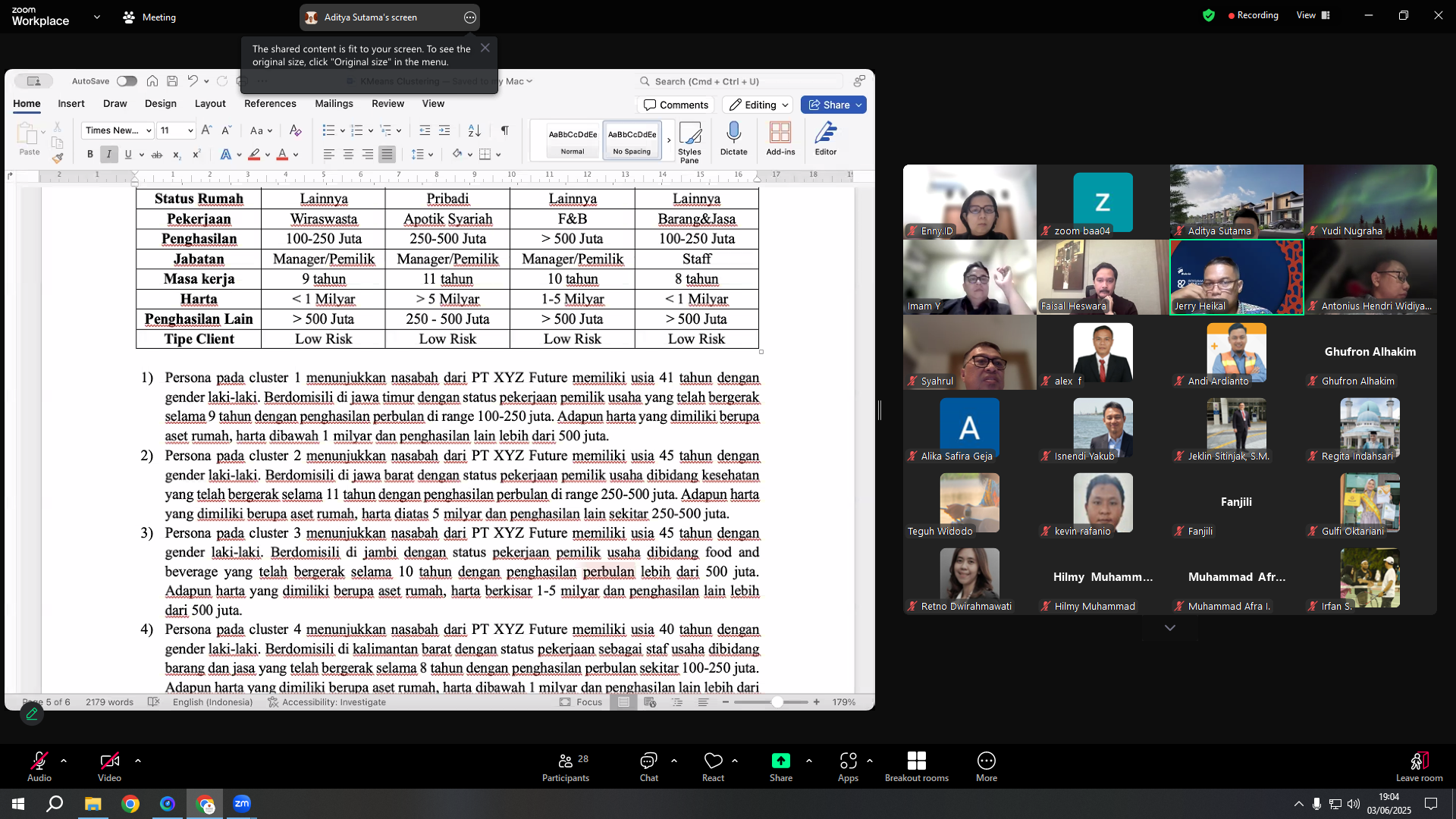Open Styles Pane
This screenshot has width=1456, height=819.
[x=689, y=143]
